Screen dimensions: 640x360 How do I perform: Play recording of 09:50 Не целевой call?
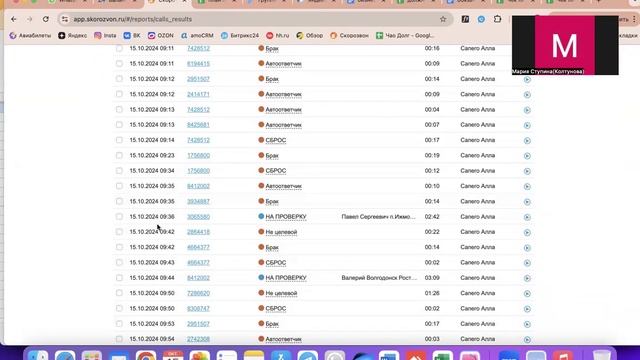(x=527, y=294)
